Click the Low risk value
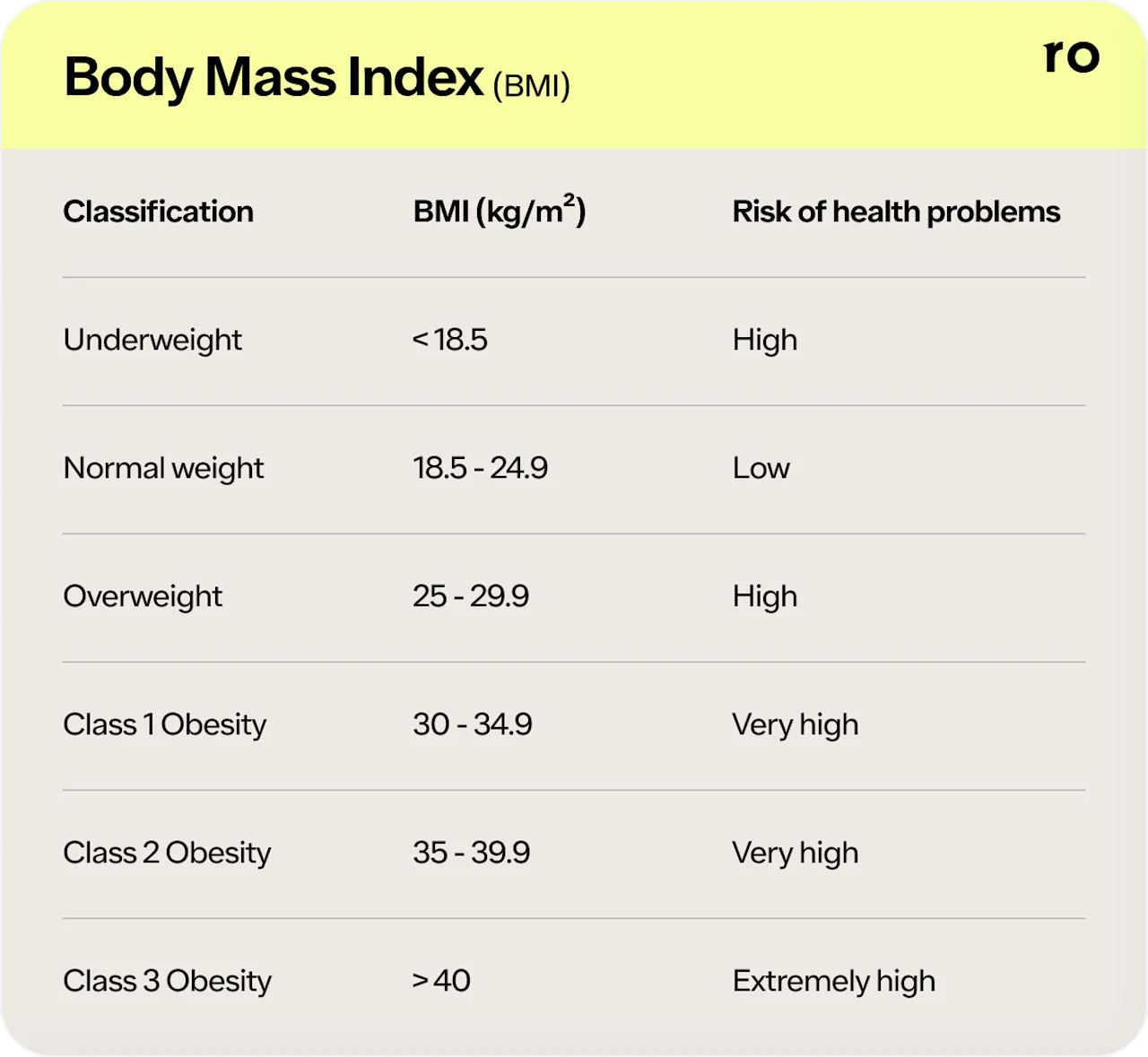 (761, 468)
